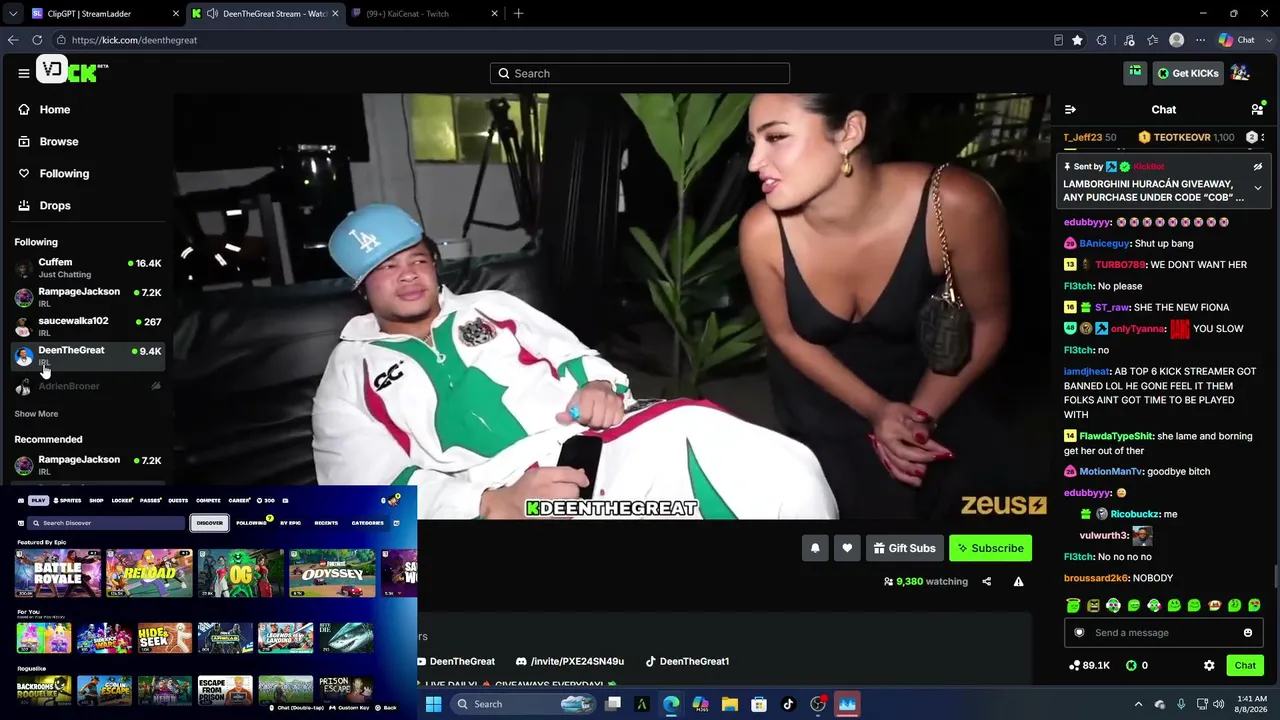Open emoji picker in message box
1280x720 pixels.
[x=1247, y=632]
